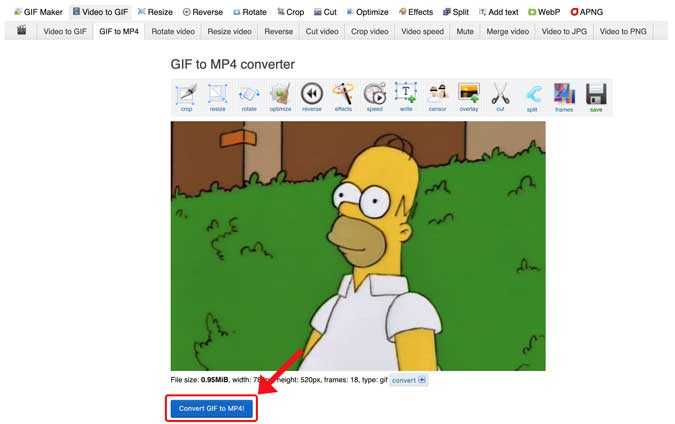Click the Homer Simpson GIF preview

point(358,246)
